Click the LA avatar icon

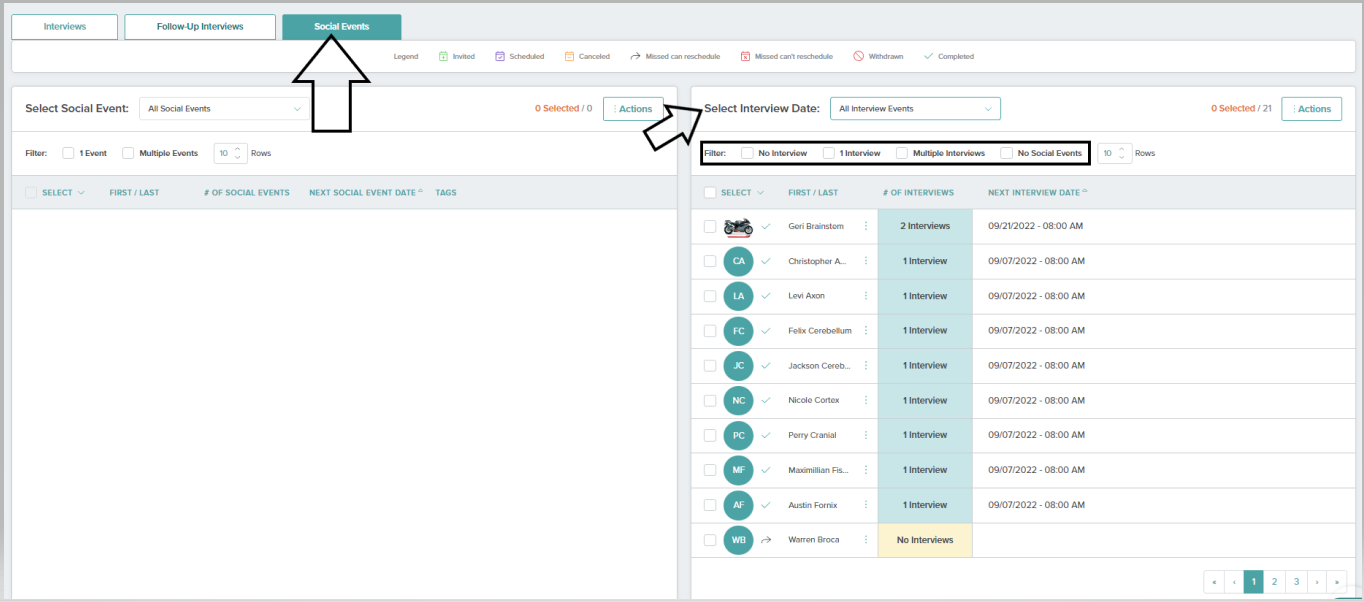[738, 296]
